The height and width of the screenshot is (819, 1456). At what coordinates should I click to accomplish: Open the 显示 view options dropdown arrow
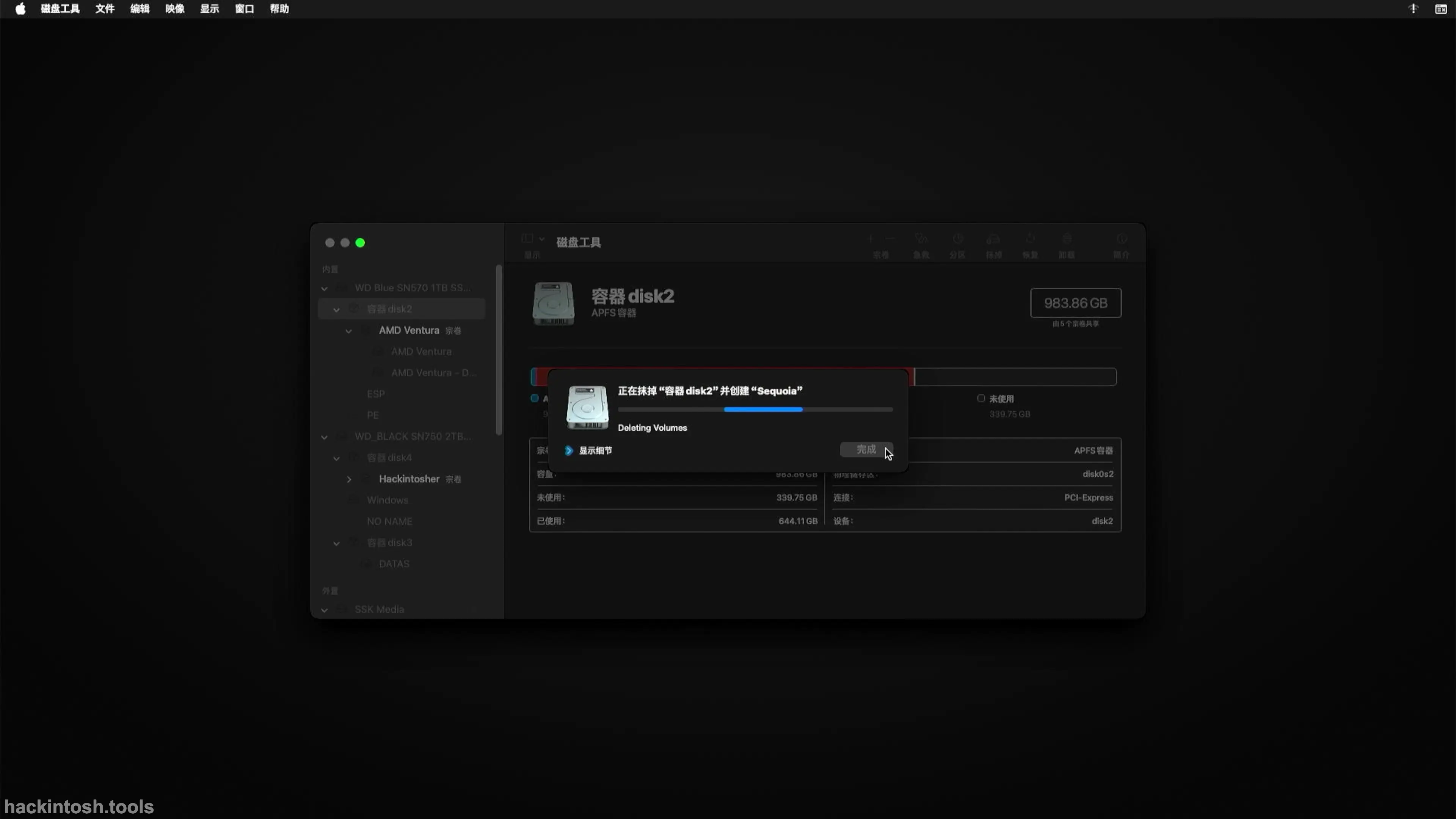(541, 238)
